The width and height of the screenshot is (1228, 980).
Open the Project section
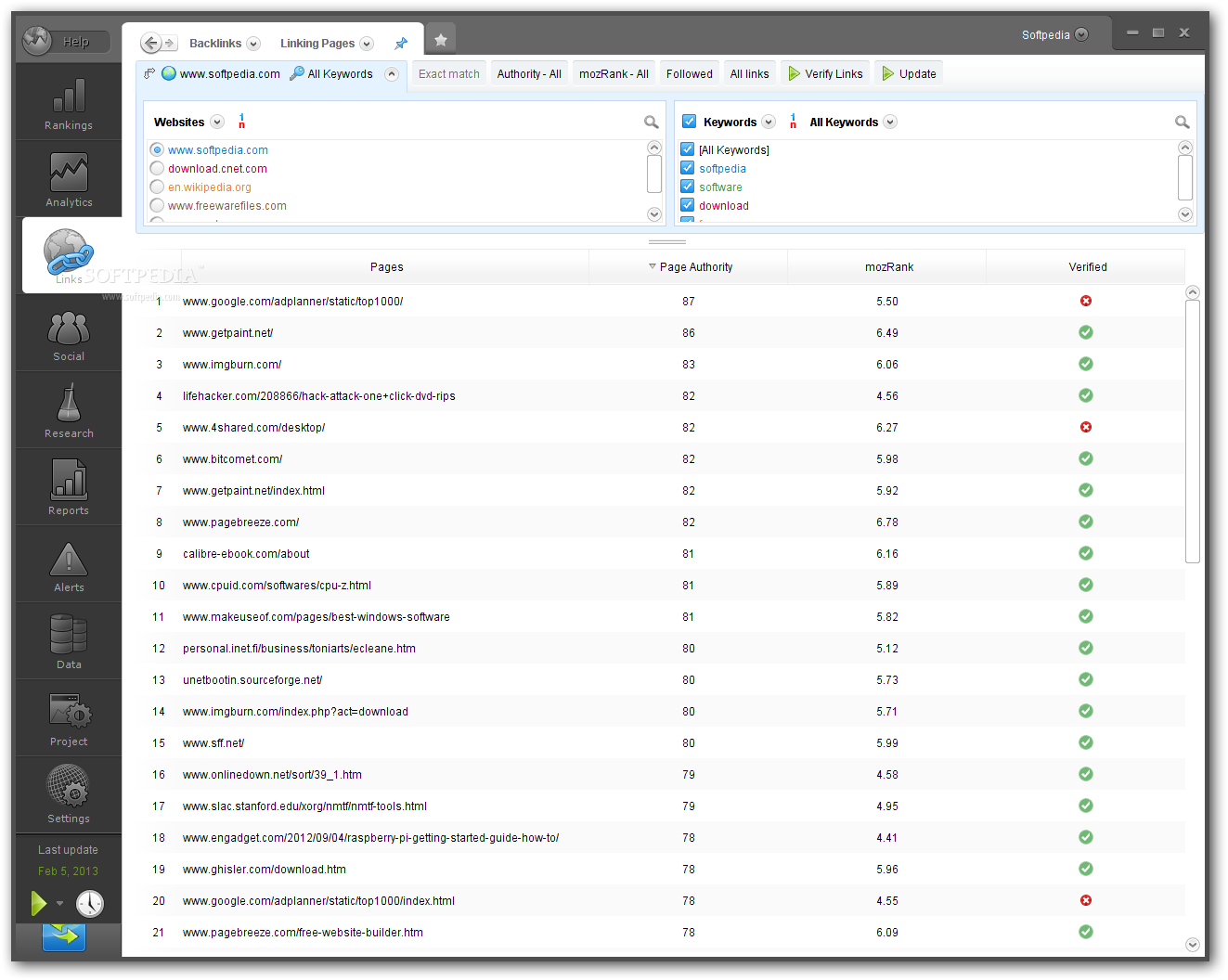(69, 719)
